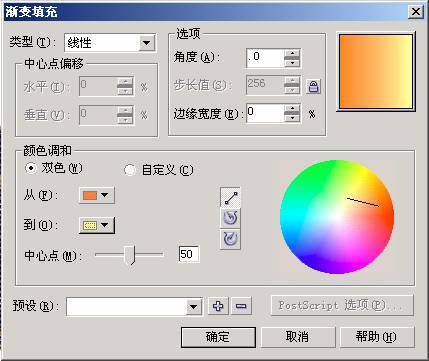
Task: Confirm with the 确定 button
Action: point(218,337)
